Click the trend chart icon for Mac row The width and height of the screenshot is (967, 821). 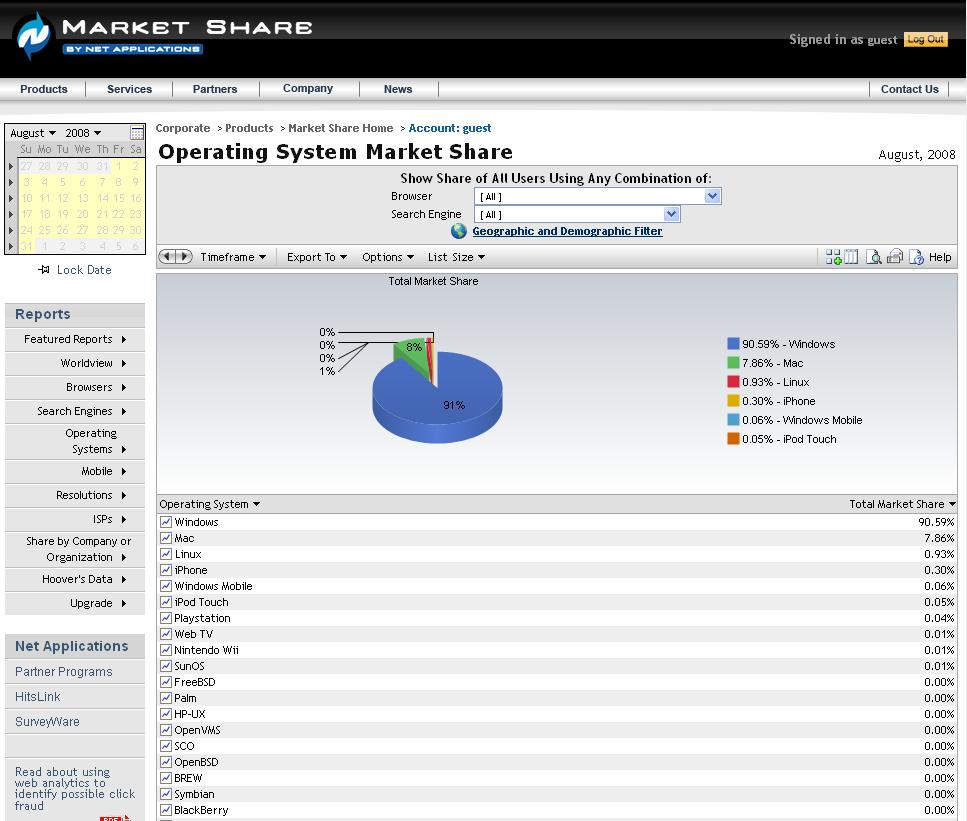click(166, 538)
